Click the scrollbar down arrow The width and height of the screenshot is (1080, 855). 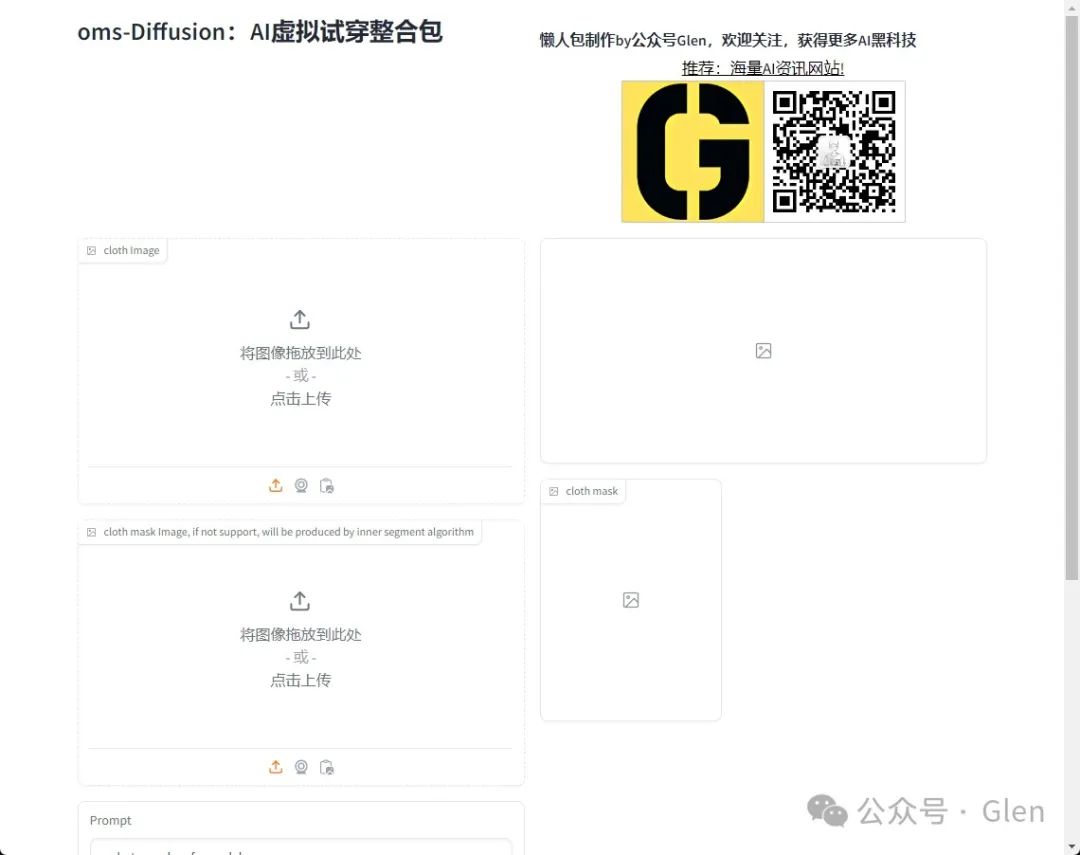[1073, 848]
